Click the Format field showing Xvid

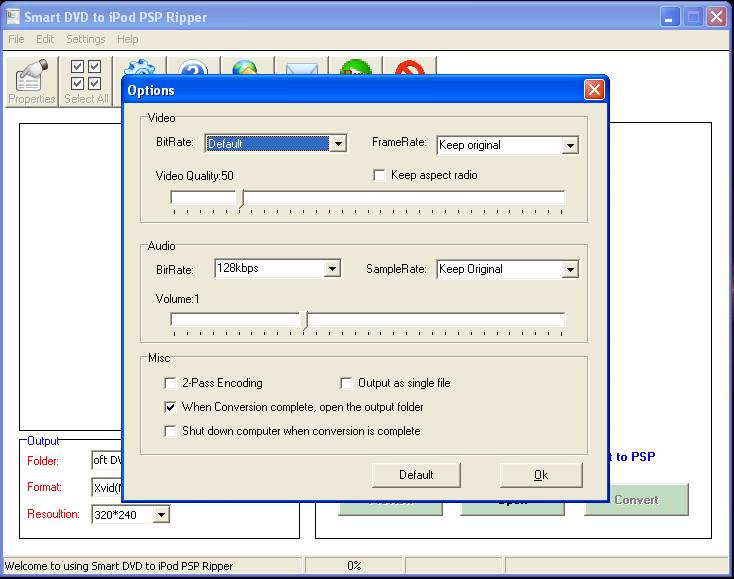pyautogui.click(x=107, y=488)
